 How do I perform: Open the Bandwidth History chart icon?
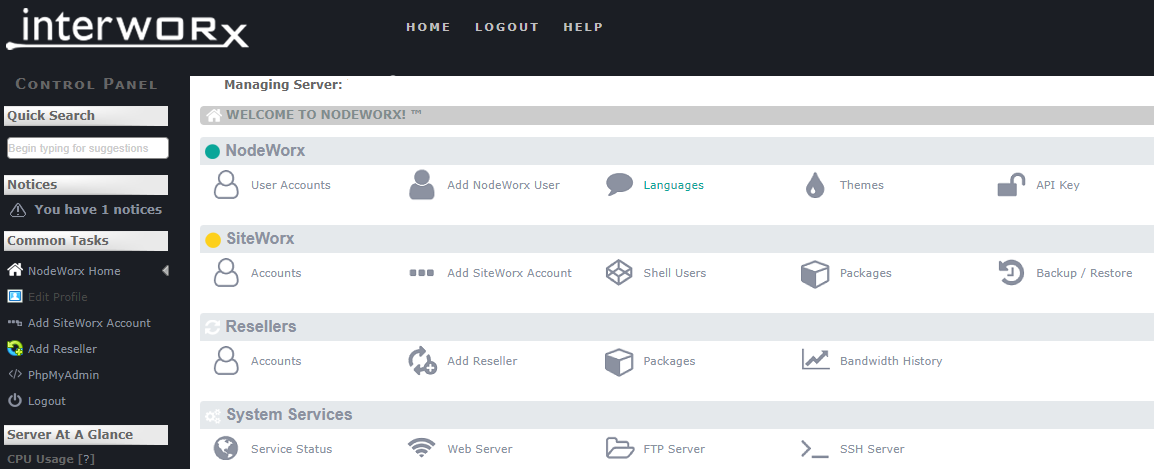coord(815,361)
